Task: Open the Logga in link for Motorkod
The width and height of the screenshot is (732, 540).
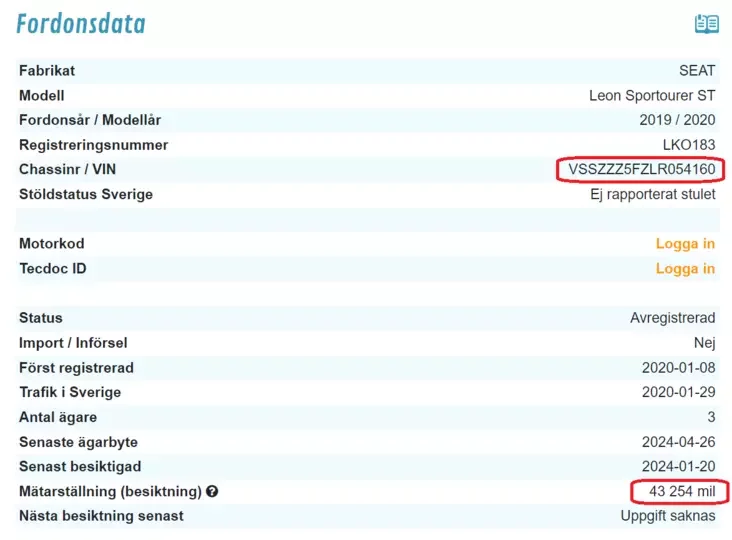Action: (x=685, y=244)
